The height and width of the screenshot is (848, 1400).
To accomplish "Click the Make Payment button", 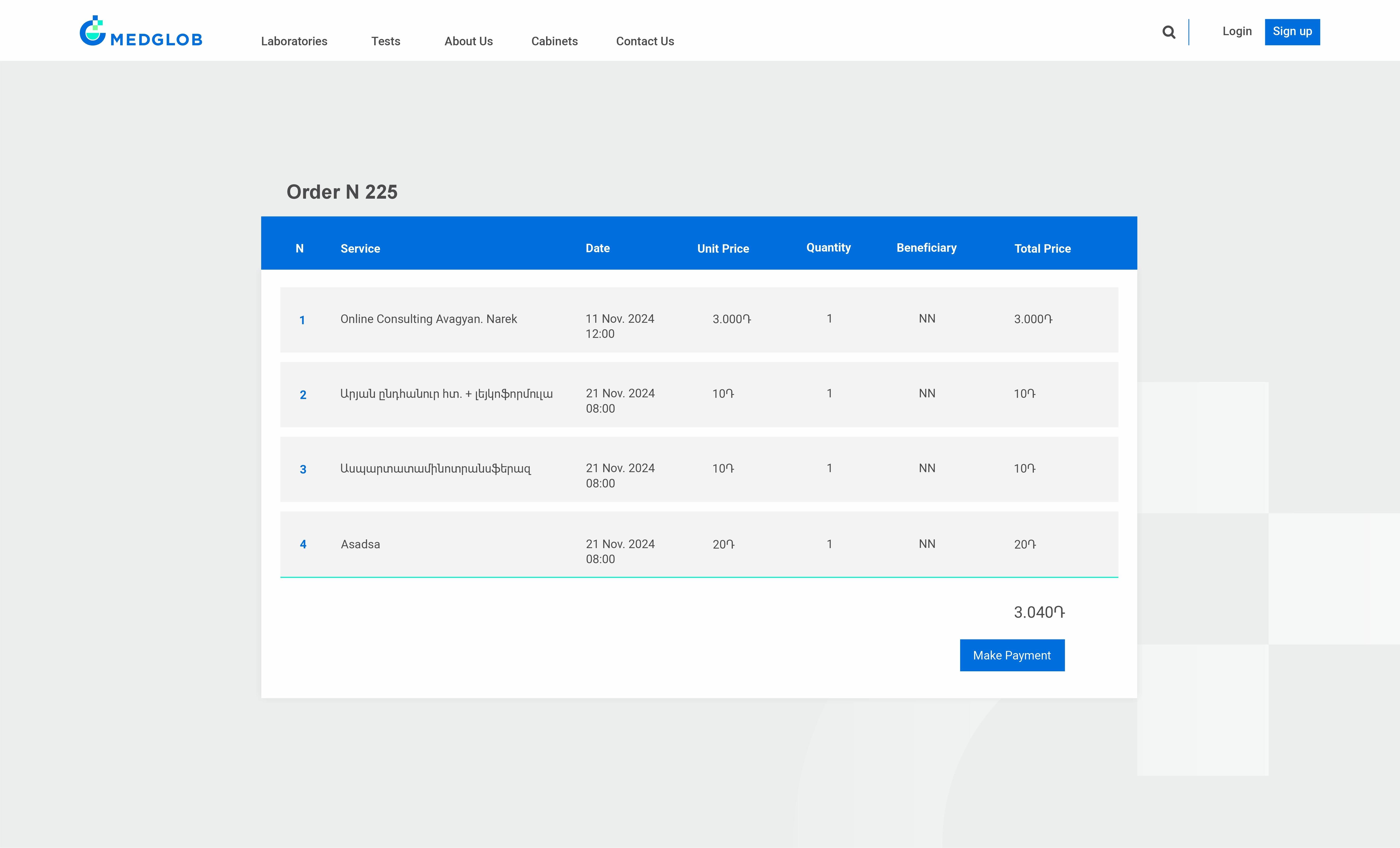I will (1011, 655).
